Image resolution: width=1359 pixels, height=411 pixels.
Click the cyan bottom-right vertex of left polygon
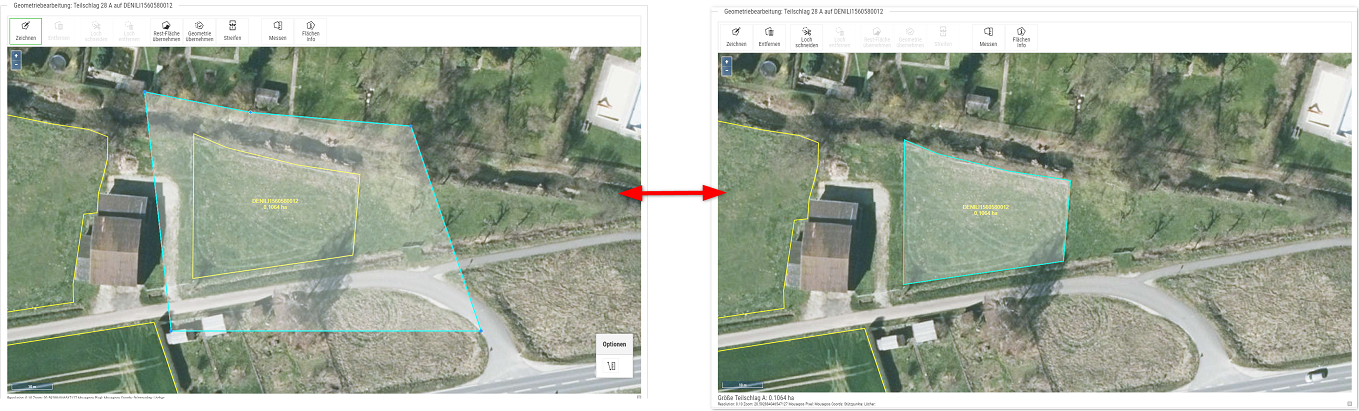480,330
